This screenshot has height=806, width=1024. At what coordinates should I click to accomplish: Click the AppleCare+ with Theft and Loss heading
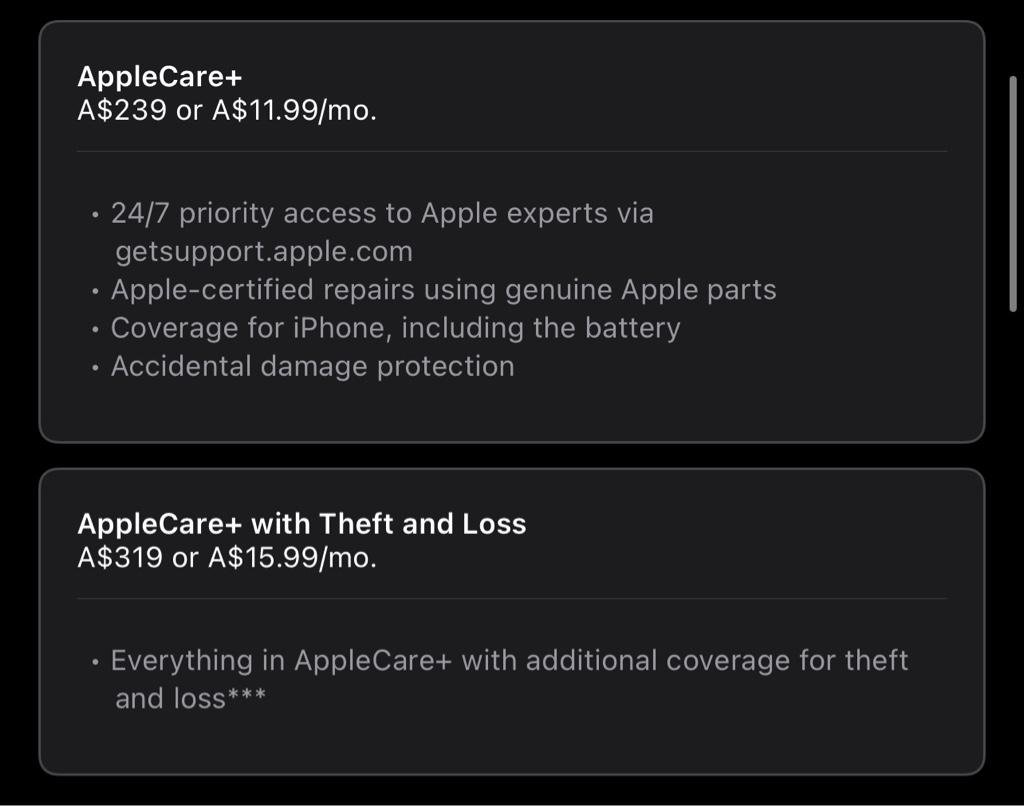tap(302, 524)
